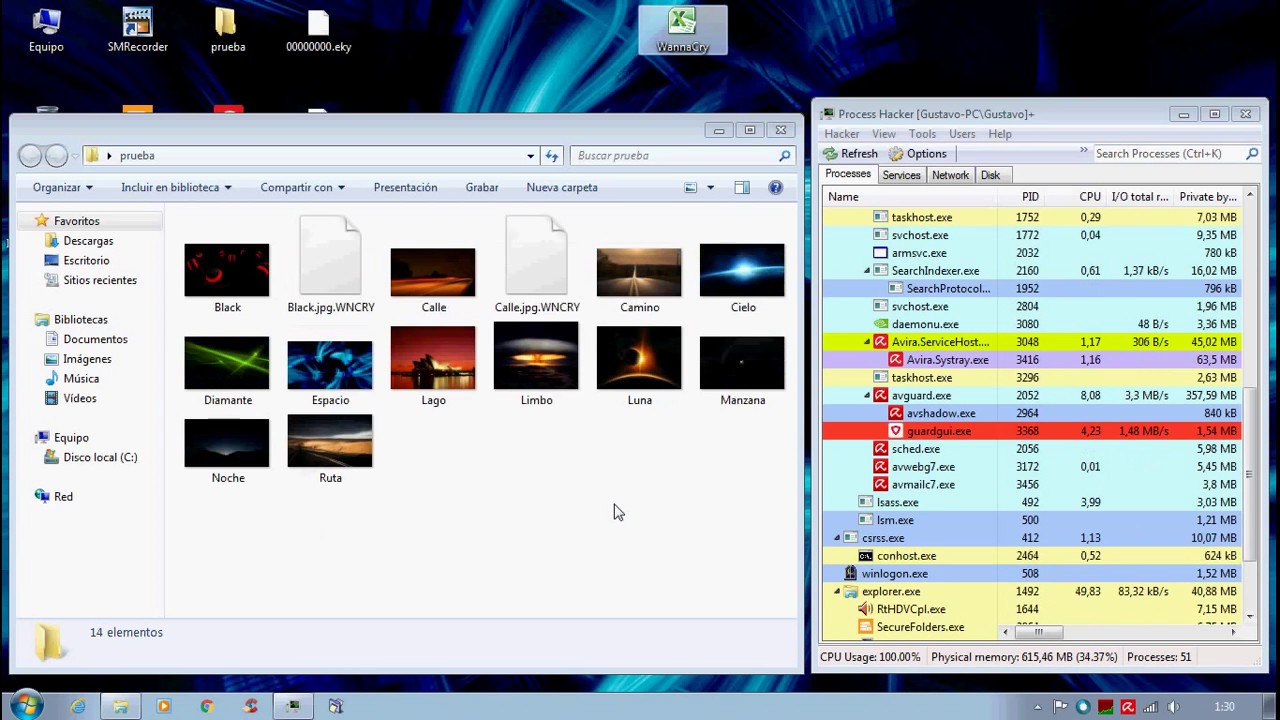Image resolution: width=1280 pixels, height=720 pixels.
Task: Click Nueva carpeta in Explorer toolbar
Action: [x=562, y=188]
